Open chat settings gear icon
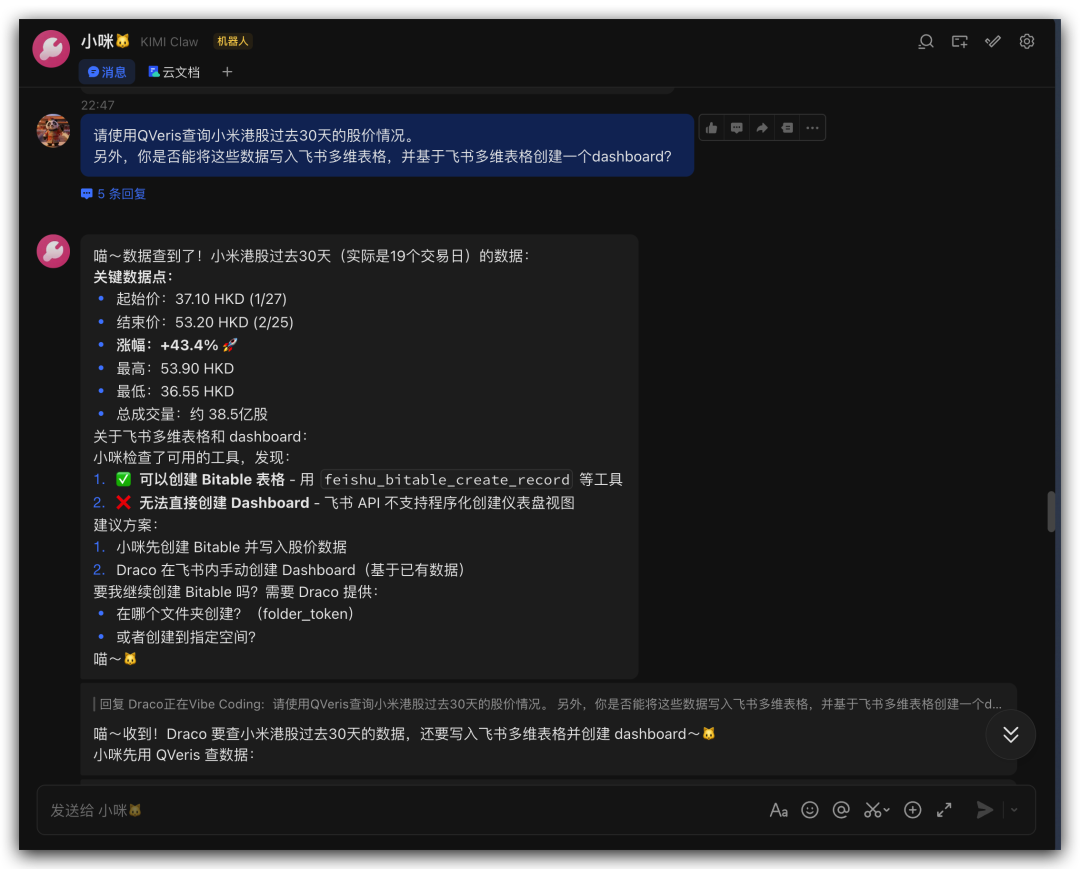Image resolution: width=1080 pixels, height=869 pixels. (1026, 41)
